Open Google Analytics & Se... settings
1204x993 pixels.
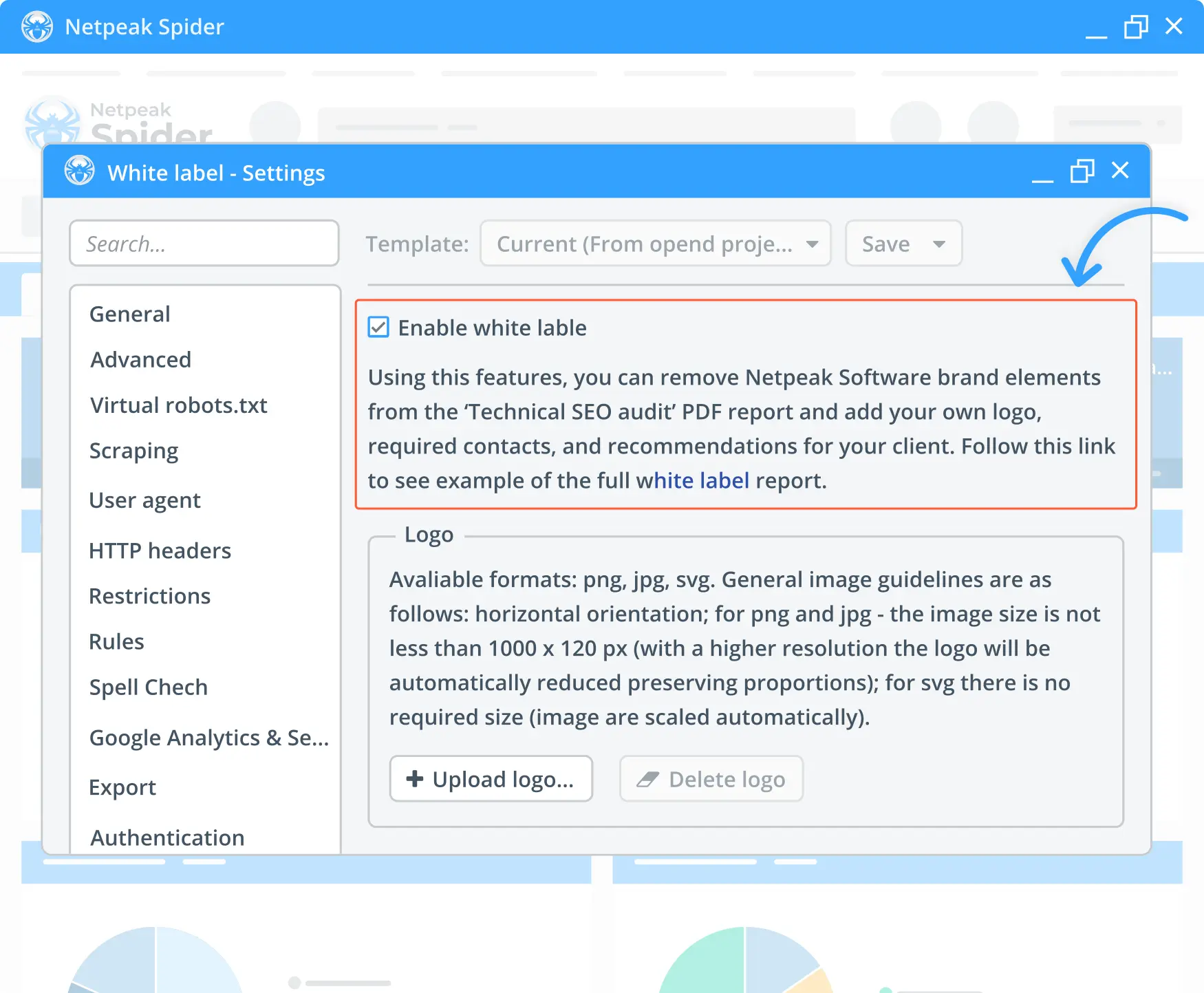[209, 738]
